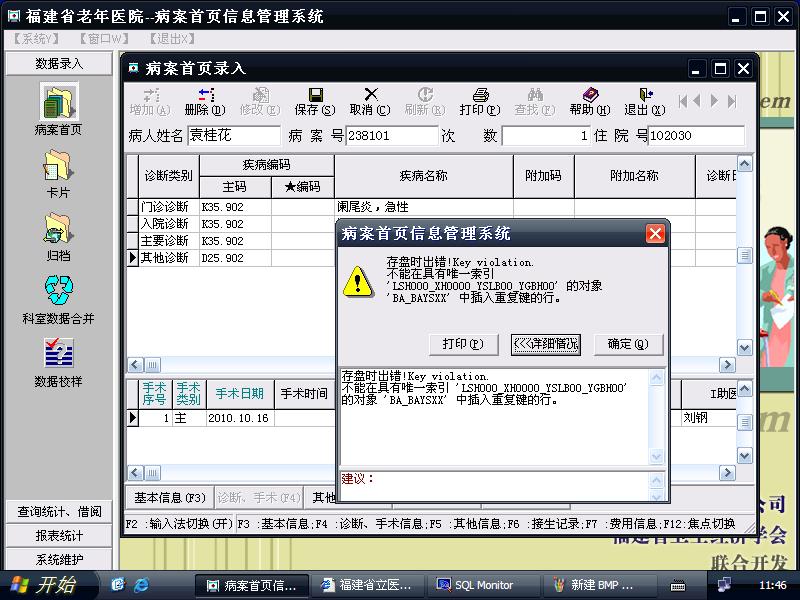The width and height of the screenshot is (800, 600).
Task: Click diagnosis grid vertical scrollbar thumb
Action: pos(745,255)
